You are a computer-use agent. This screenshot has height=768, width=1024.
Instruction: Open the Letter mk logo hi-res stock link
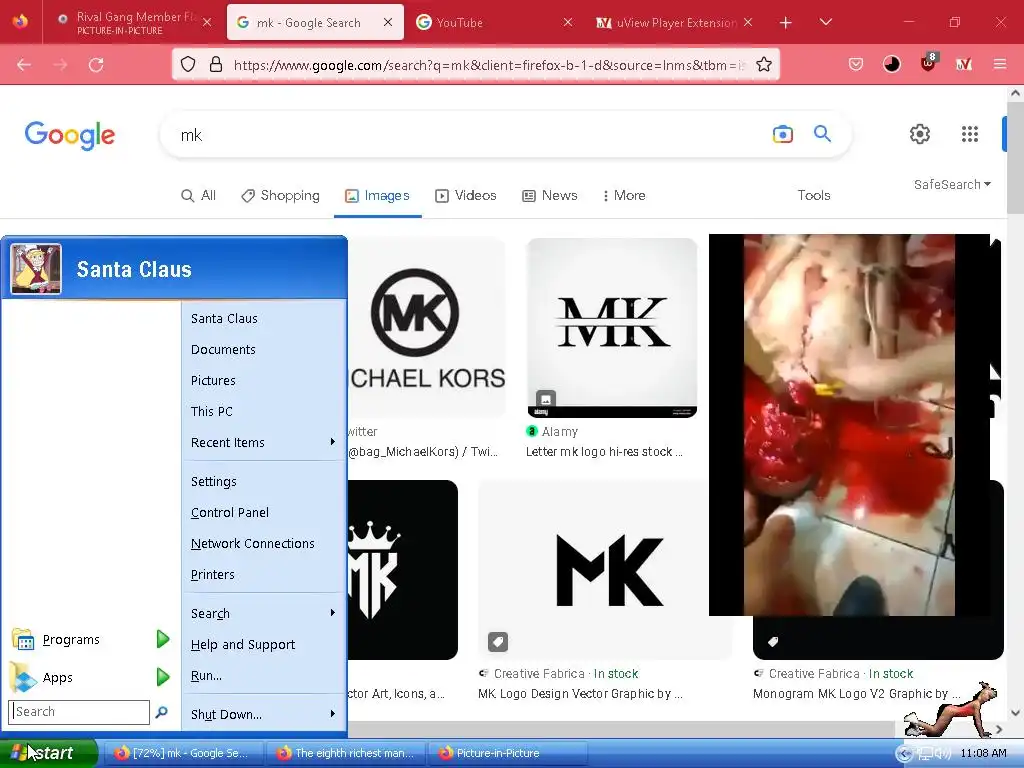604,452
